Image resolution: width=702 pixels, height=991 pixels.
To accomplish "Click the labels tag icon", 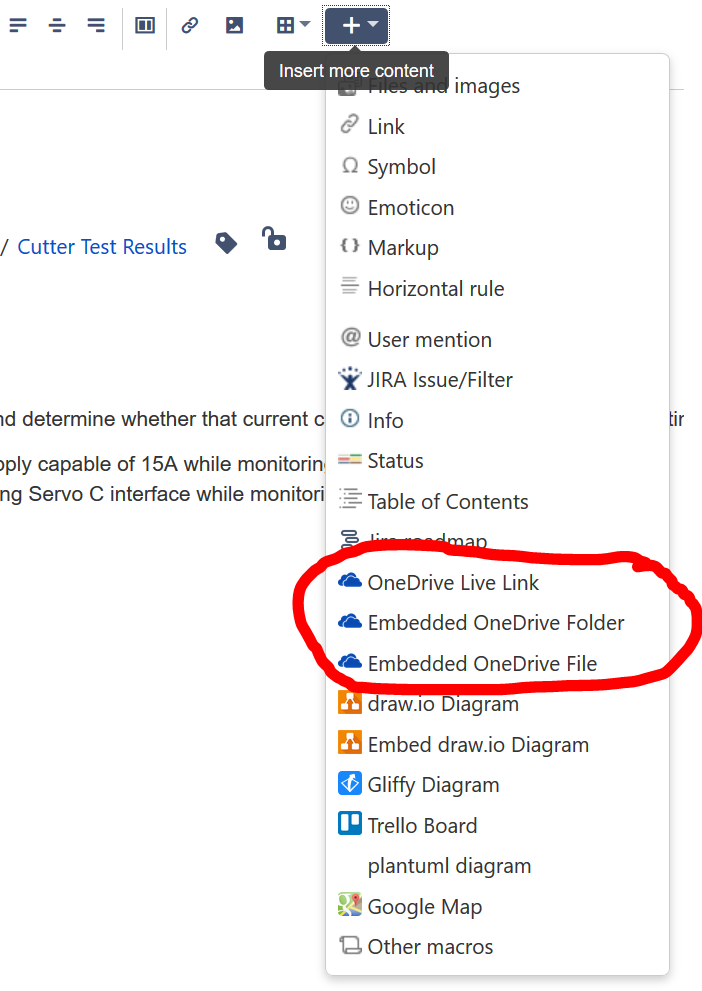I will tap(226, 243).
